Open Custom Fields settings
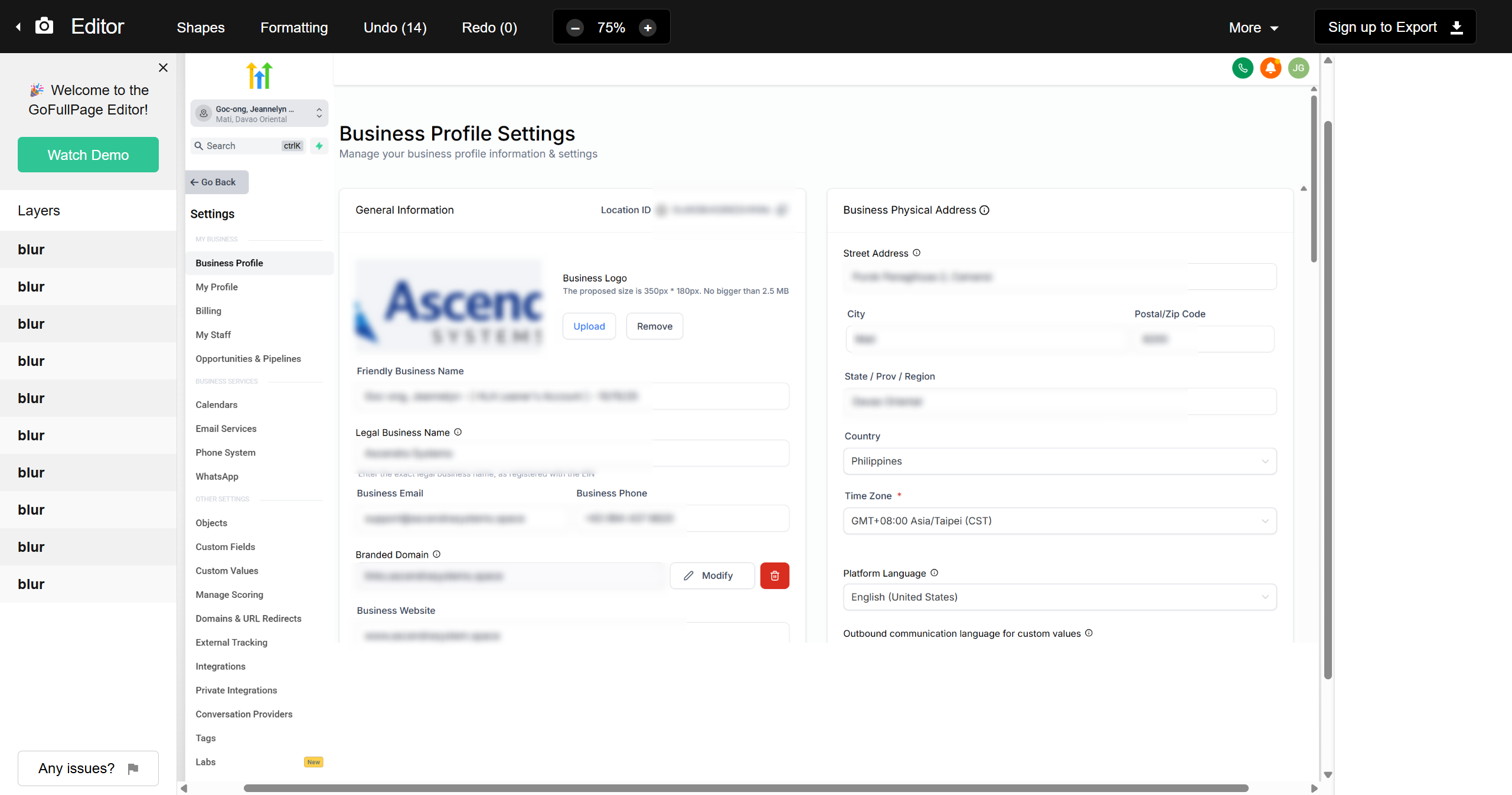The height and width of the screenshot is (795, 1512). click(x=226, y=547)
